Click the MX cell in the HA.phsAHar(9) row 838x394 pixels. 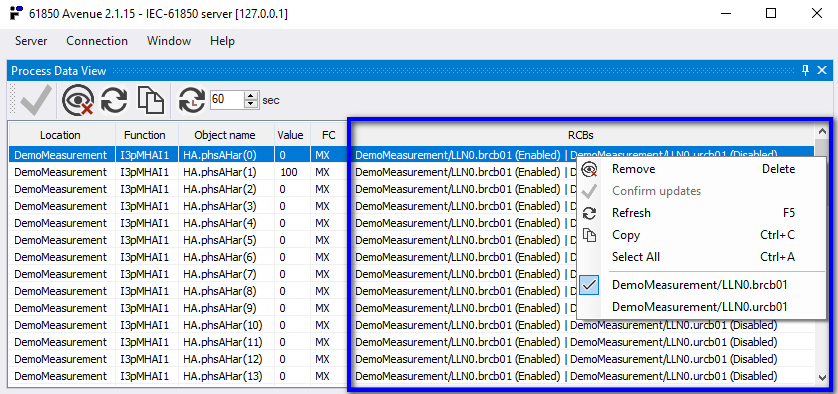[x=329, y=308]
